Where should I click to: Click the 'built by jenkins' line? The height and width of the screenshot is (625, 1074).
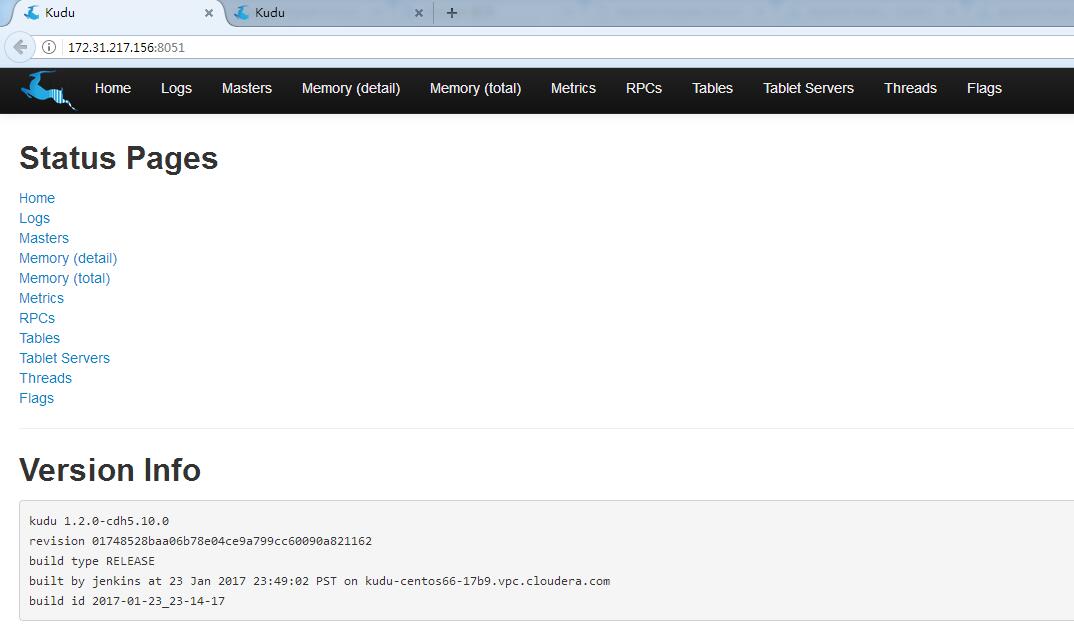(x=319, y=580)
